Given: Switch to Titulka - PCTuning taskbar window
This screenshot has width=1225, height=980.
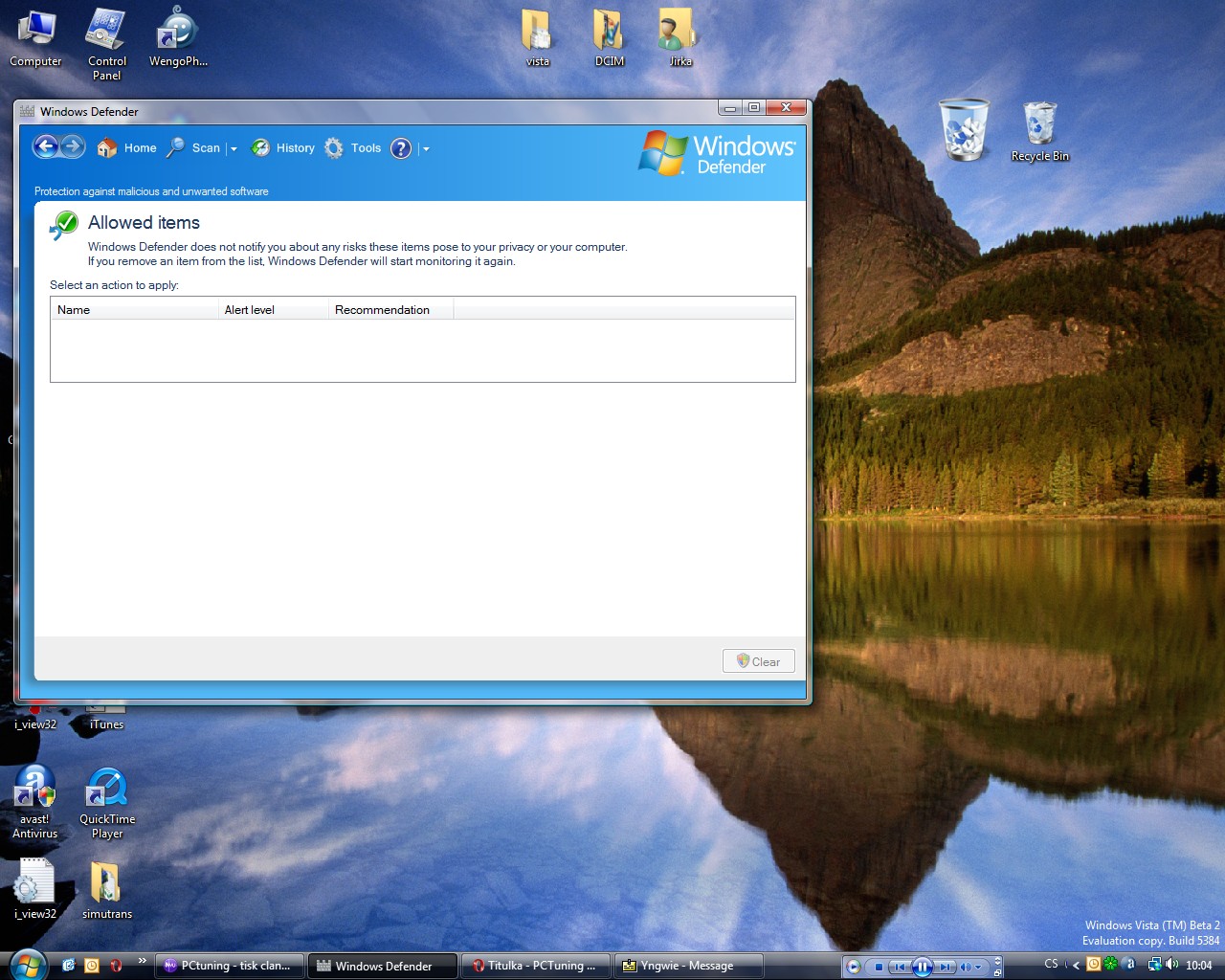Looking at the screenshot, I should click(x=536, y=966).
